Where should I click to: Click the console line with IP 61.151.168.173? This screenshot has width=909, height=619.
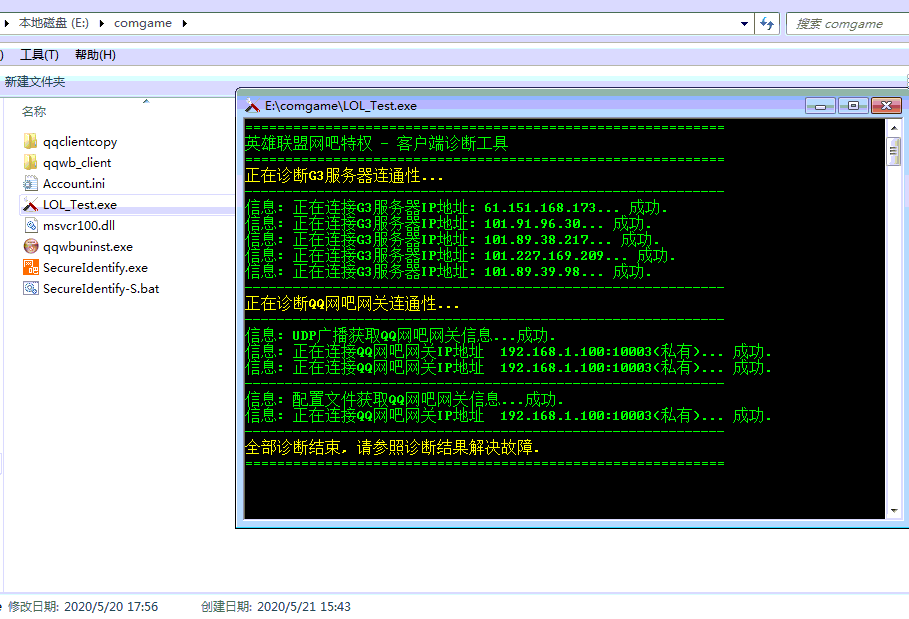[x=457, y=207]
